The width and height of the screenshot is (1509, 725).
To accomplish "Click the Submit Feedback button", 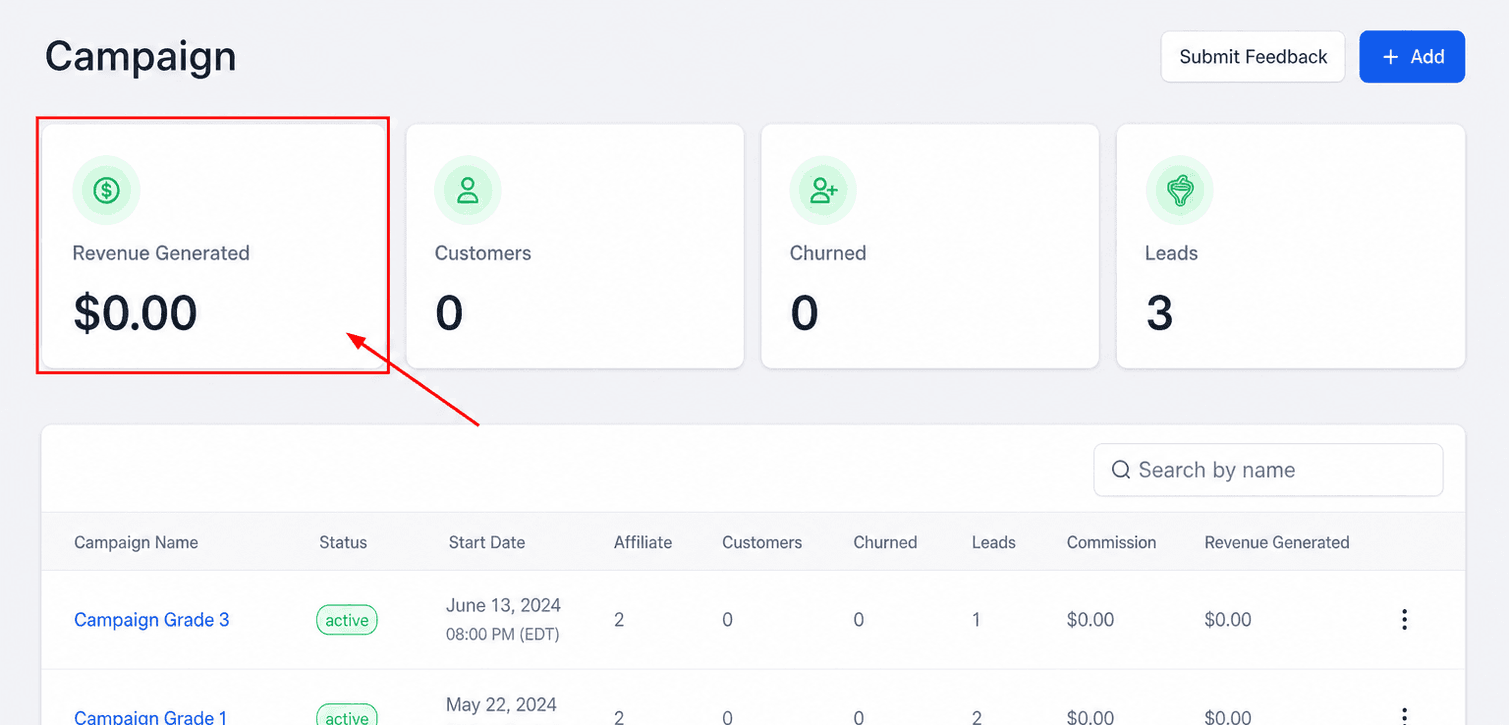I will (1253, 57).
